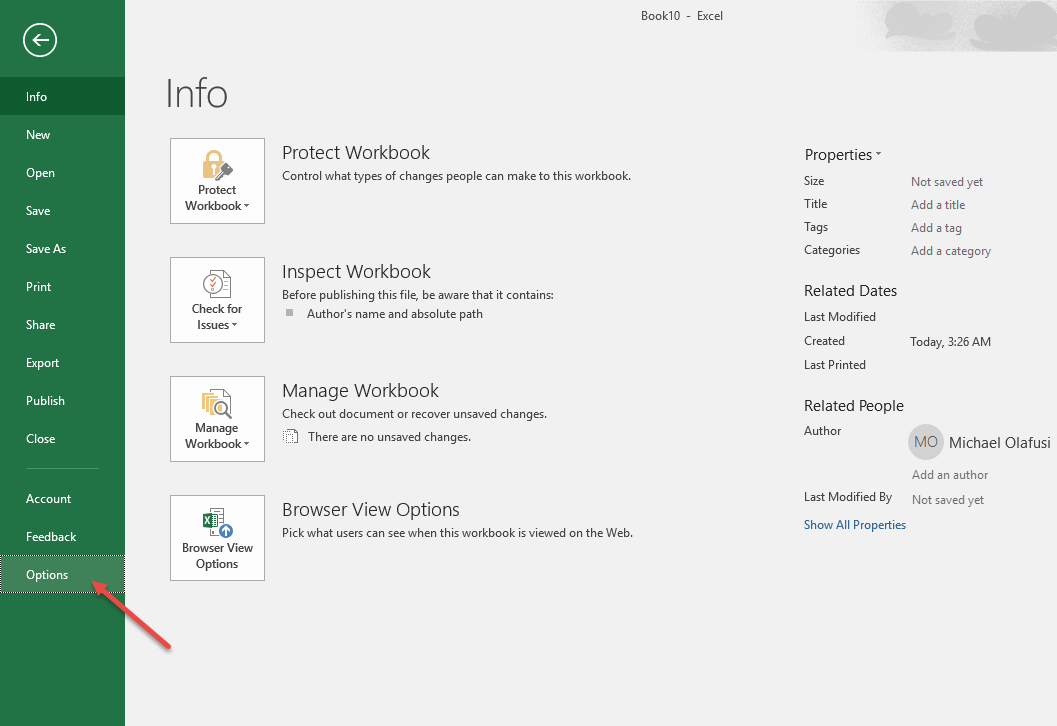
Task: Click the unsaved changes document icon
Action: [x=290, y=436]
